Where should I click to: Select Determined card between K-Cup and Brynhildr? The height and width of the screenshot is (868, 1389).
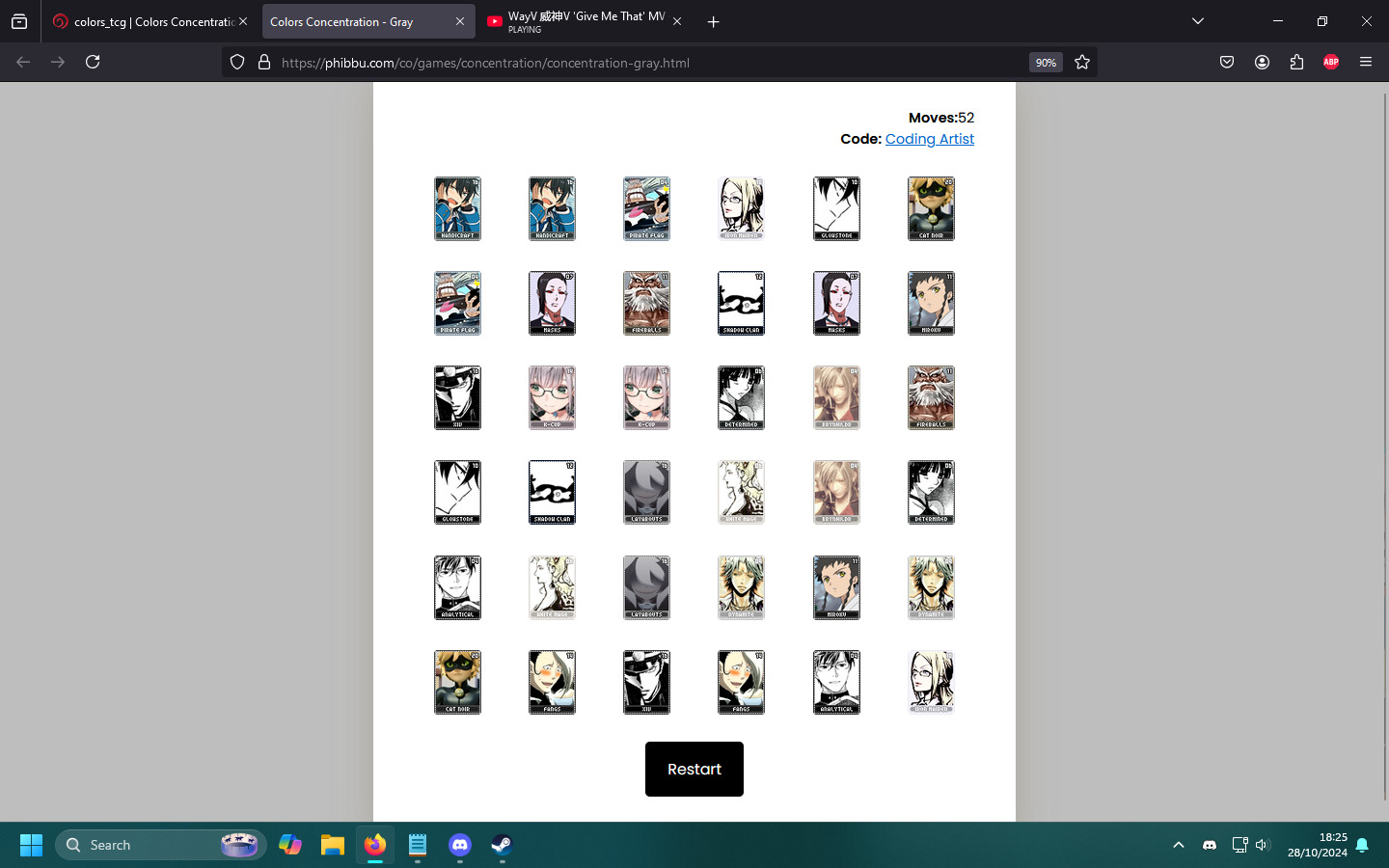(741, 397)
